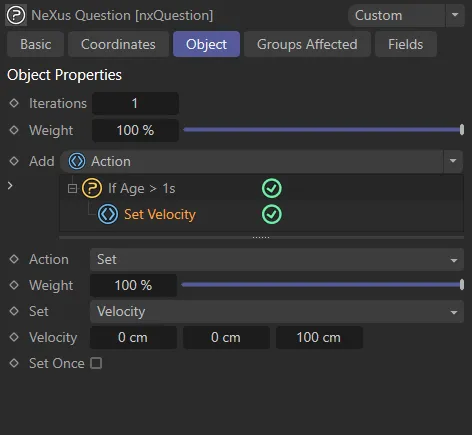Click the arrow beside Custom dropdown

[455, 15]
